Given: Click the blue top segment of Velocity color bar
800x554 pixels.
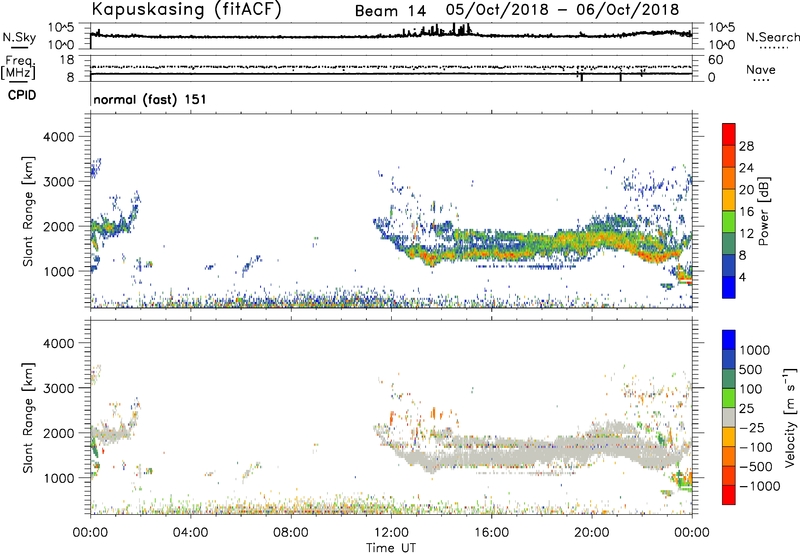Looking at the screenshot, I should (729, 340).
